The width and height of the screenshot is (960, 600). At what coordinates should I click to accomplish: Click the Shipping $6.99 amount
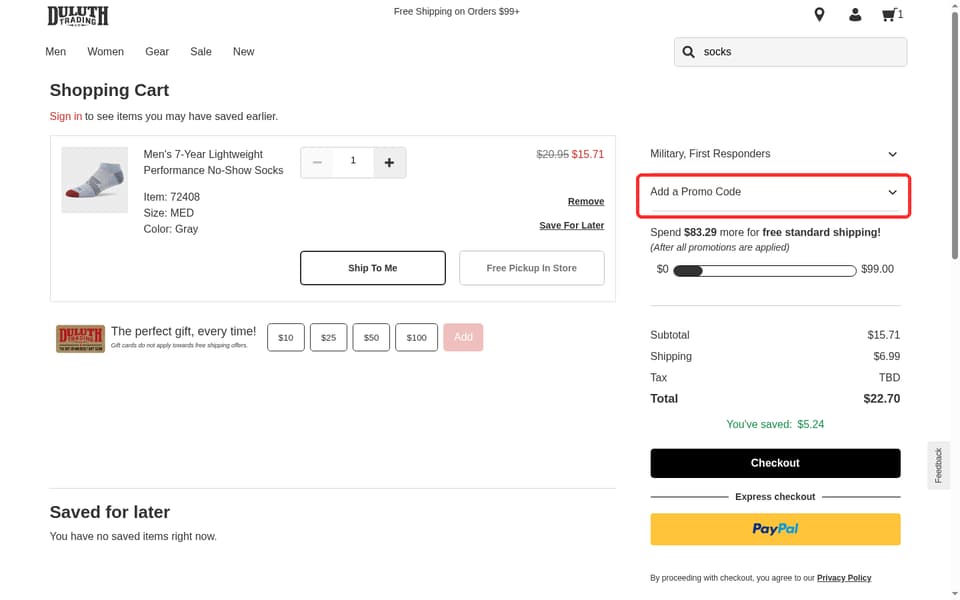[887, 356]
